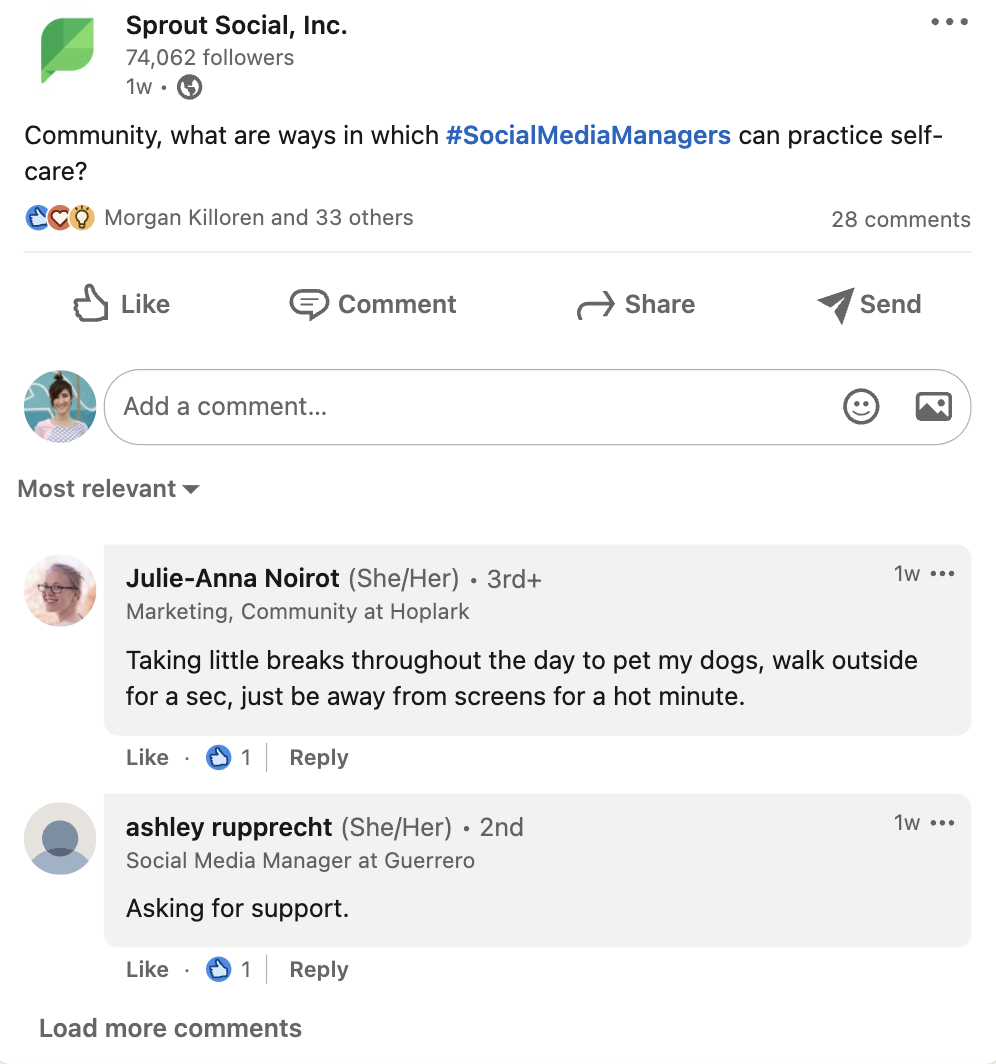Like Julie-Anna Noirot's comment
Screen dimensions: 996x1064
tap(147, 758)
